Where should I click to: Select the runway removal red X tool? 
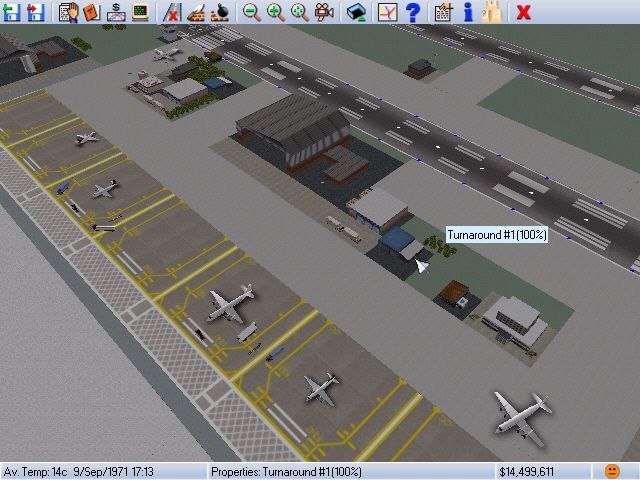[173, 12]
